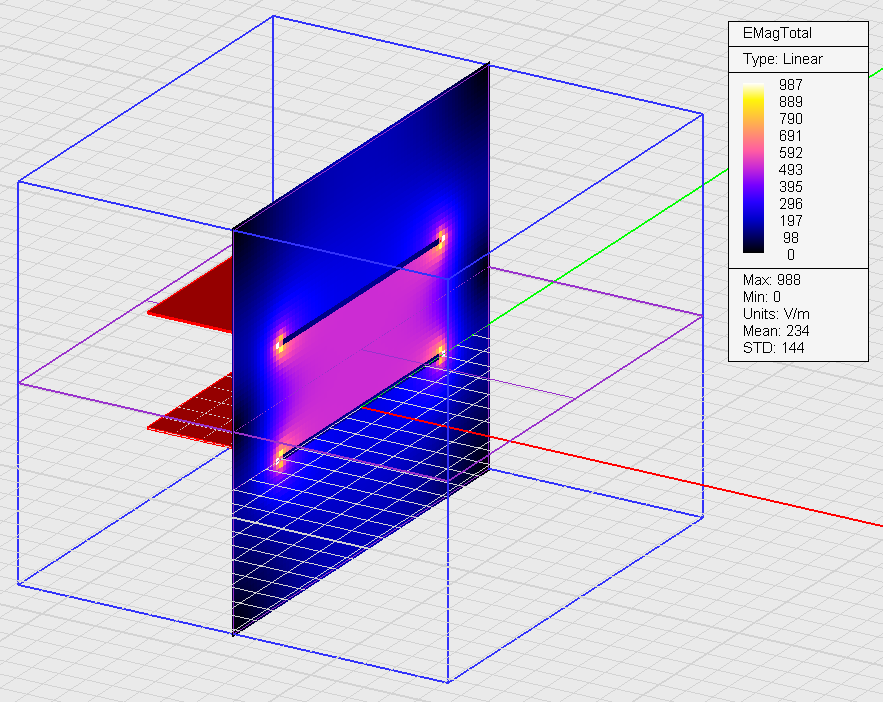
Task: Select the 'Type: Linear' legend label
Action: tap(782, 59)
